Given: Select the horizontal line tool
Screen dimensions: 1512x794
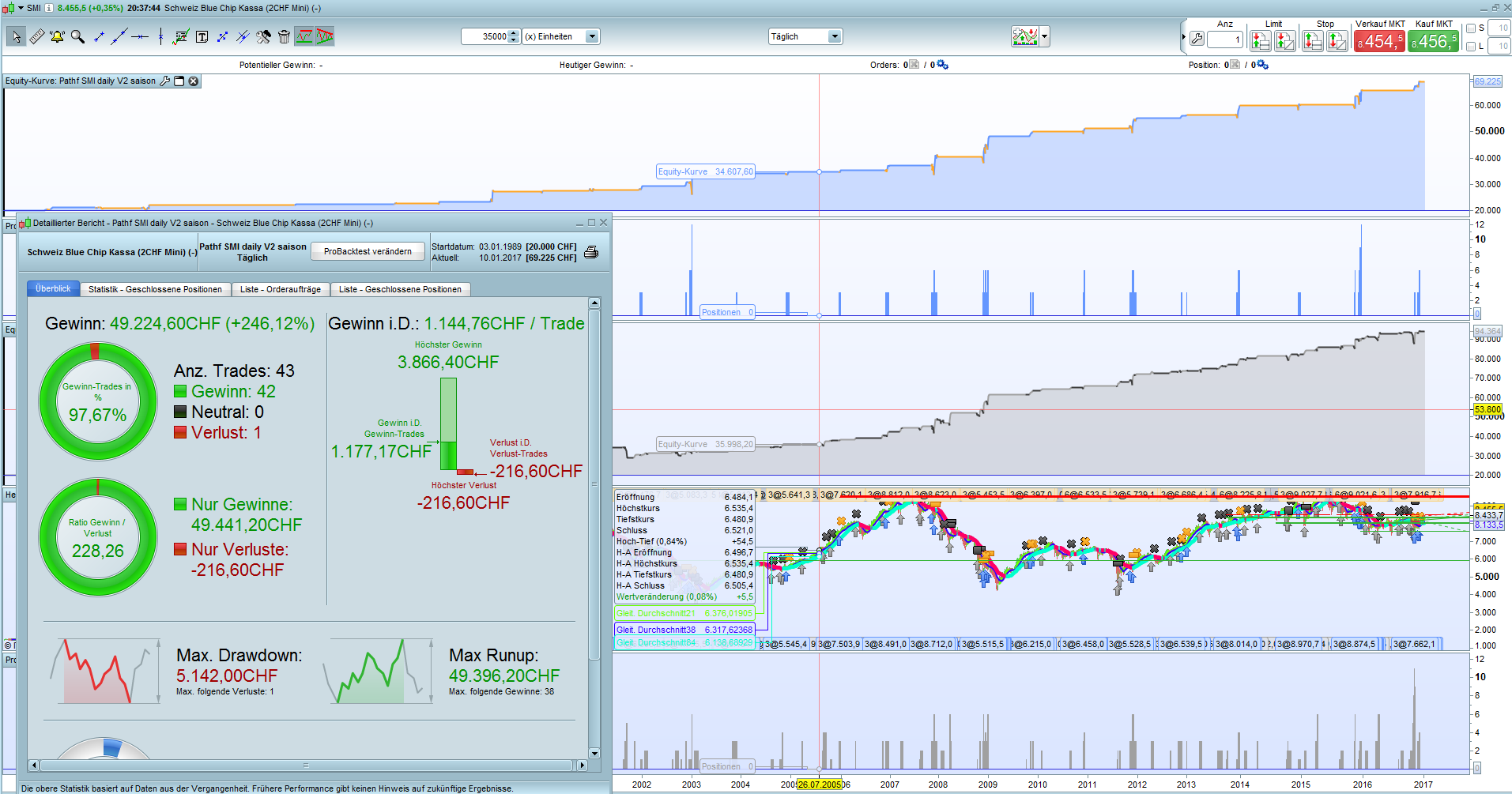Looking at the screenshot, I should [x=140, y=36].
